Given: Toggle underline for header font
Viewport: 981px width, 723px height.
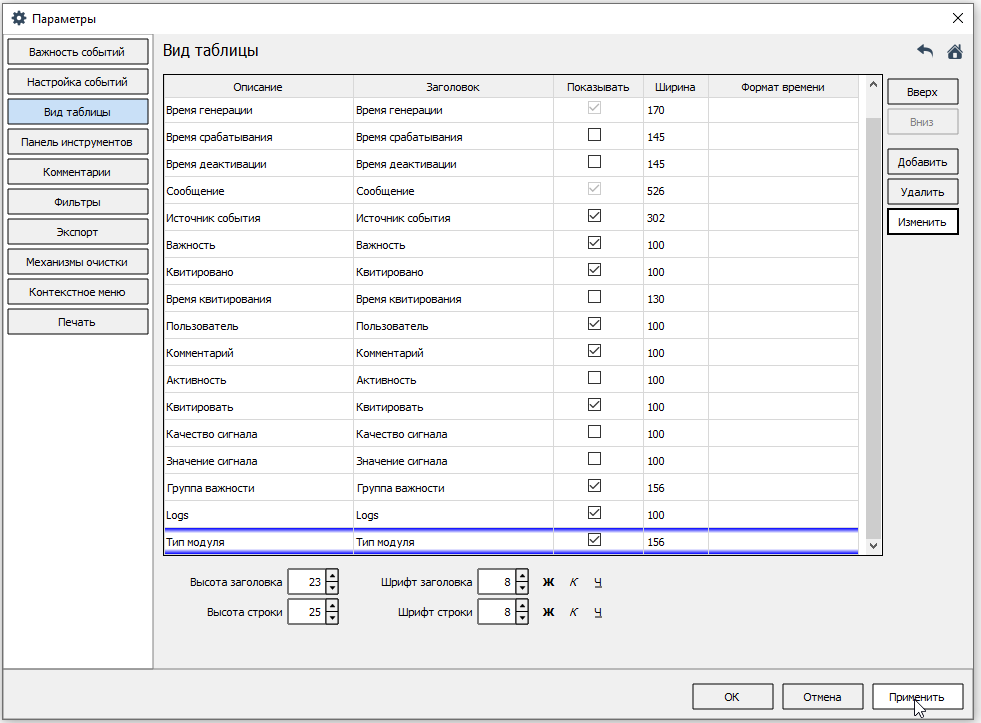Looking at the screenshot, I should 598,582.
